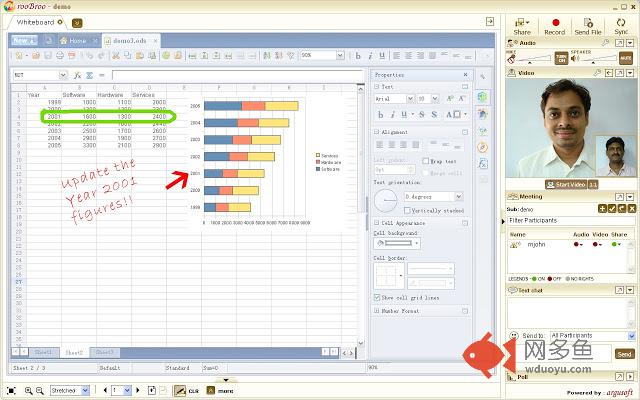This screenshot has width=640, height=400.
Task: Click the cut scissors icon in spreadsheet toolbar
Action: point(116,56)
